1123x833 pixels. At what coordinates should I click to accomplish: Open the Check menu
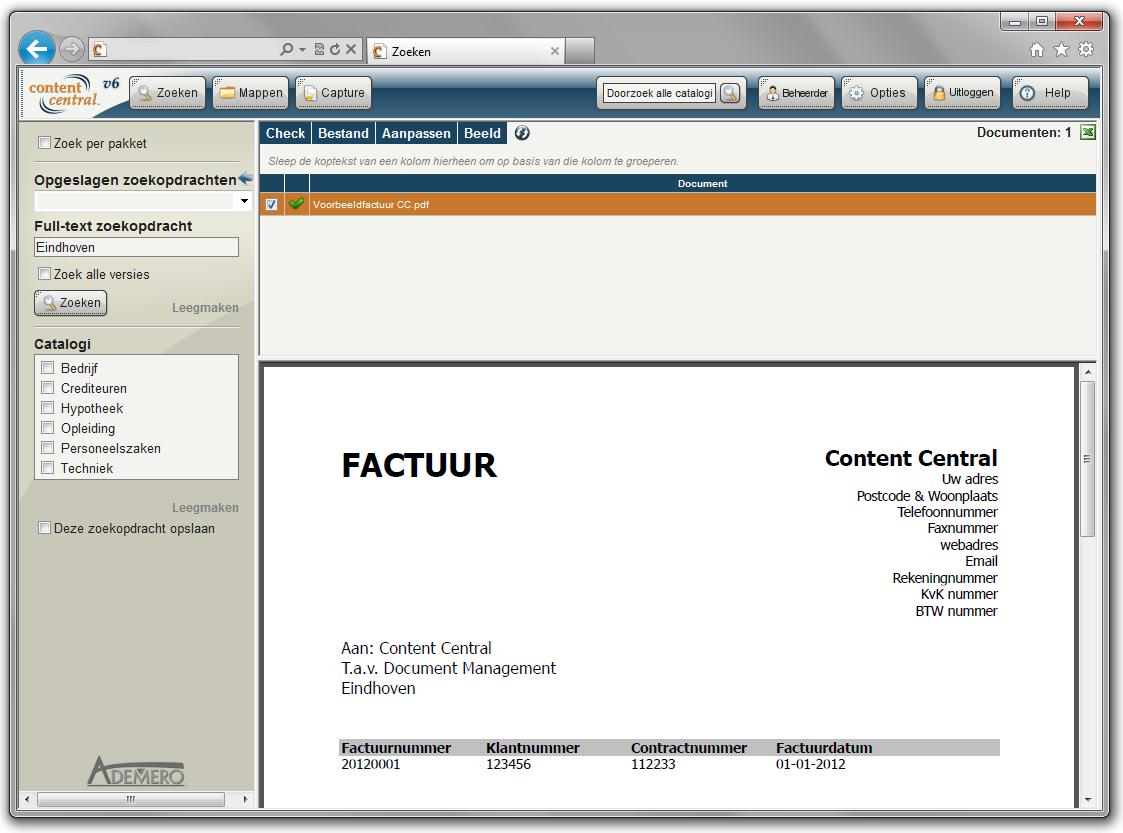(x=285, y=133)
